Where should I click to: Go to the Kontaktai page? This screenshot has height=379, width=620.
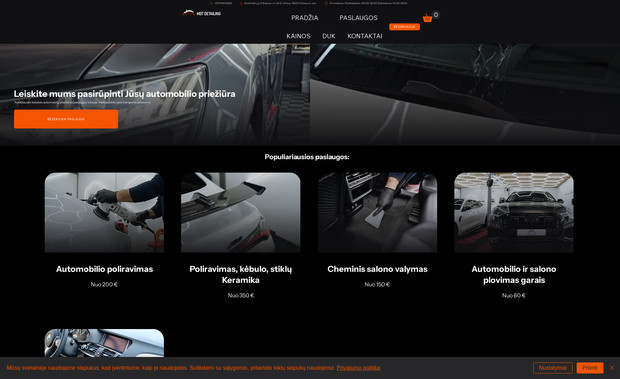coord(365,36)
